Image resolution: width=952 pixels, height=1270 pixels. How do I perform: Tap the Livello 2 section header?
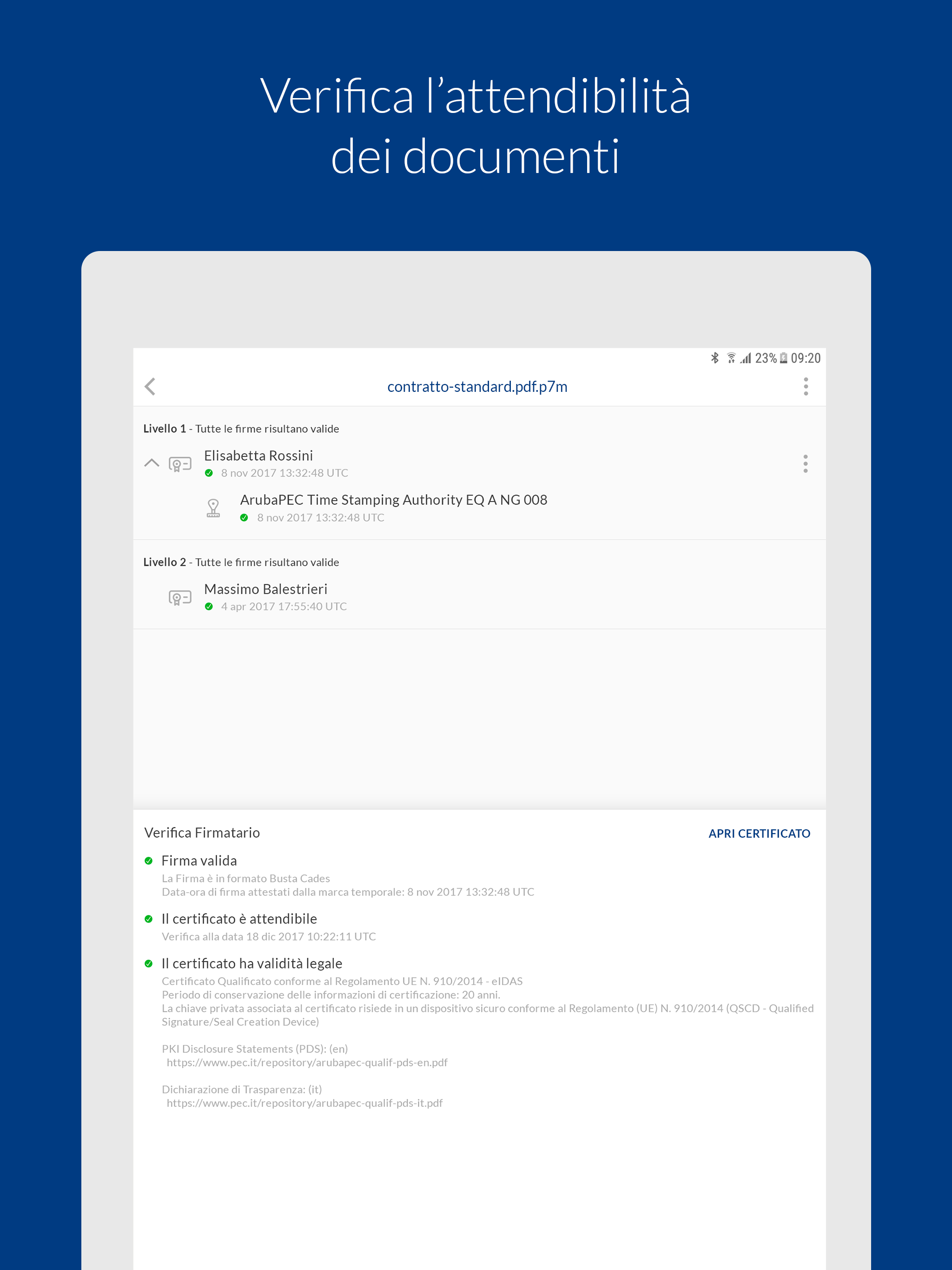click(x=241, y=562)
